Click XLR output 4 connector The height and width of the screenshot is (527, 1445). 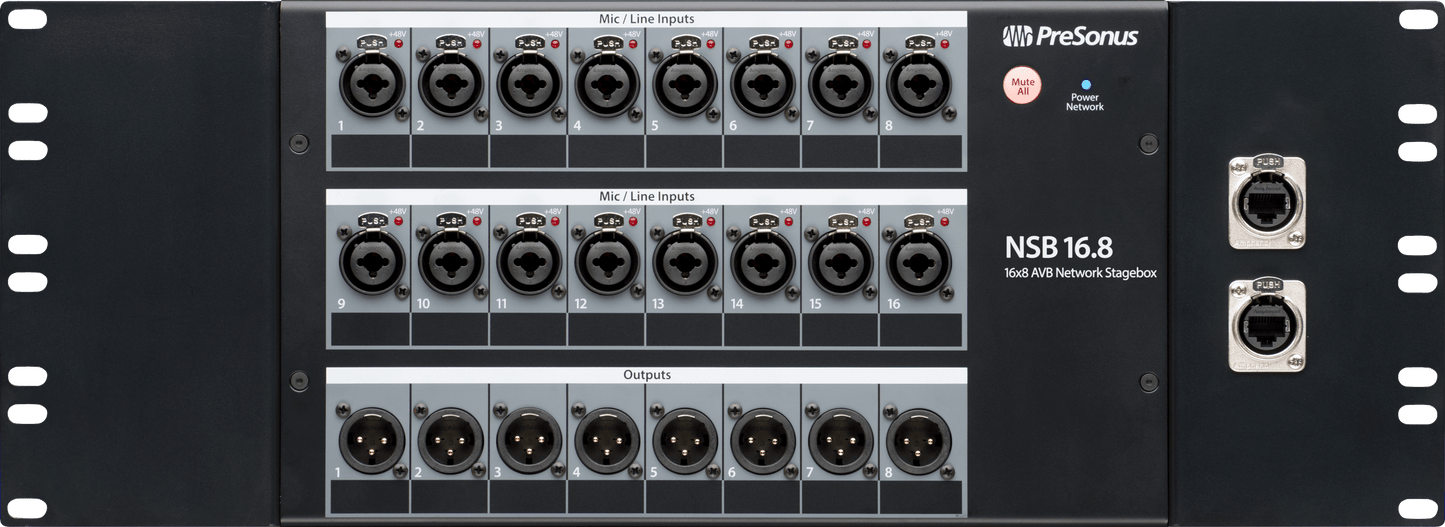pyautogui.click(x=606, y=440)
